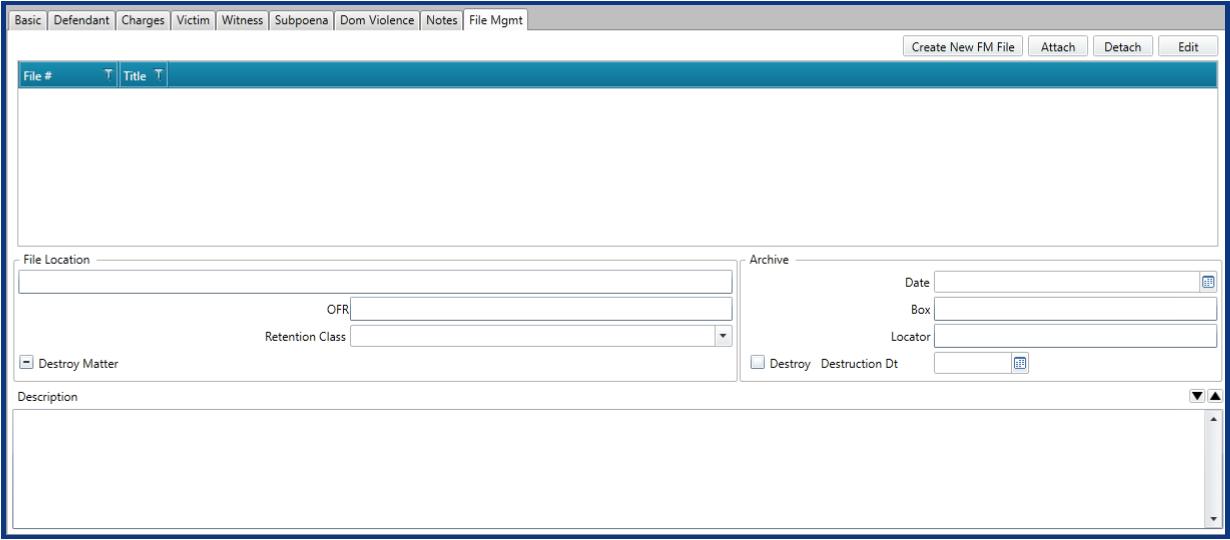This screenshot has width=1230, height=540.
Task: Open the Retention Class dropdown
Action: tap(724, 336)
